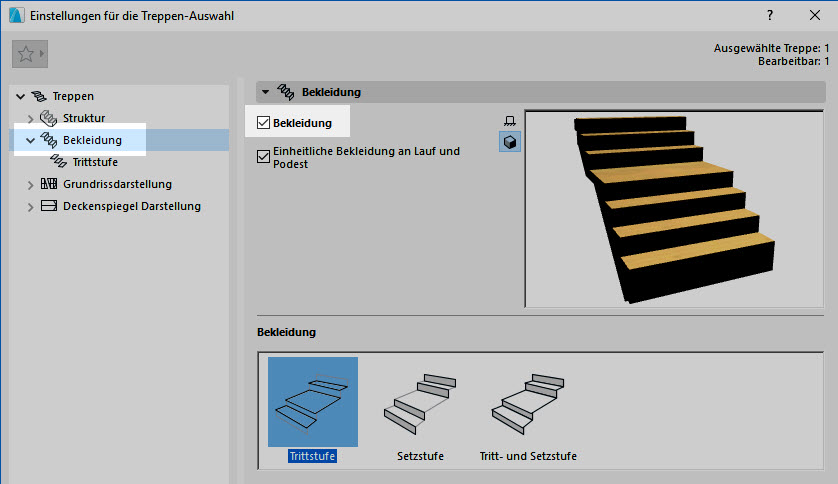Open Grundrissdarstellung settings page
This screenshot has width=838, height=484.
(118, 184)
